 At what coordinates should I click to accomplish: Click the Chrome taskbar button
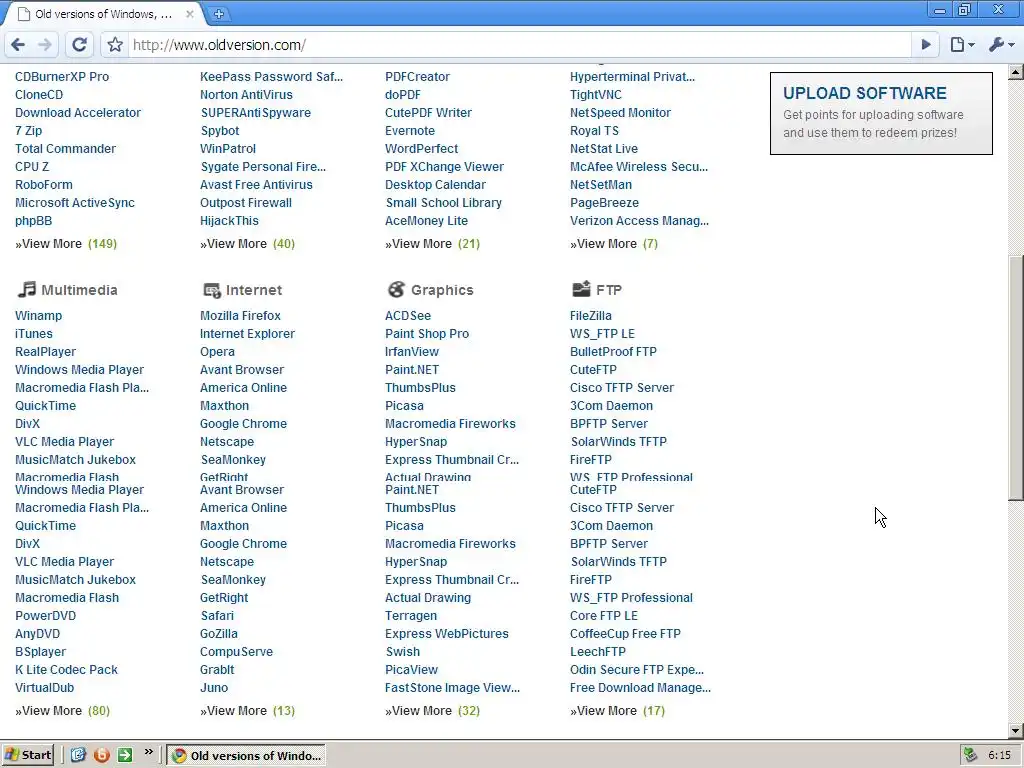tap(246, 756)
